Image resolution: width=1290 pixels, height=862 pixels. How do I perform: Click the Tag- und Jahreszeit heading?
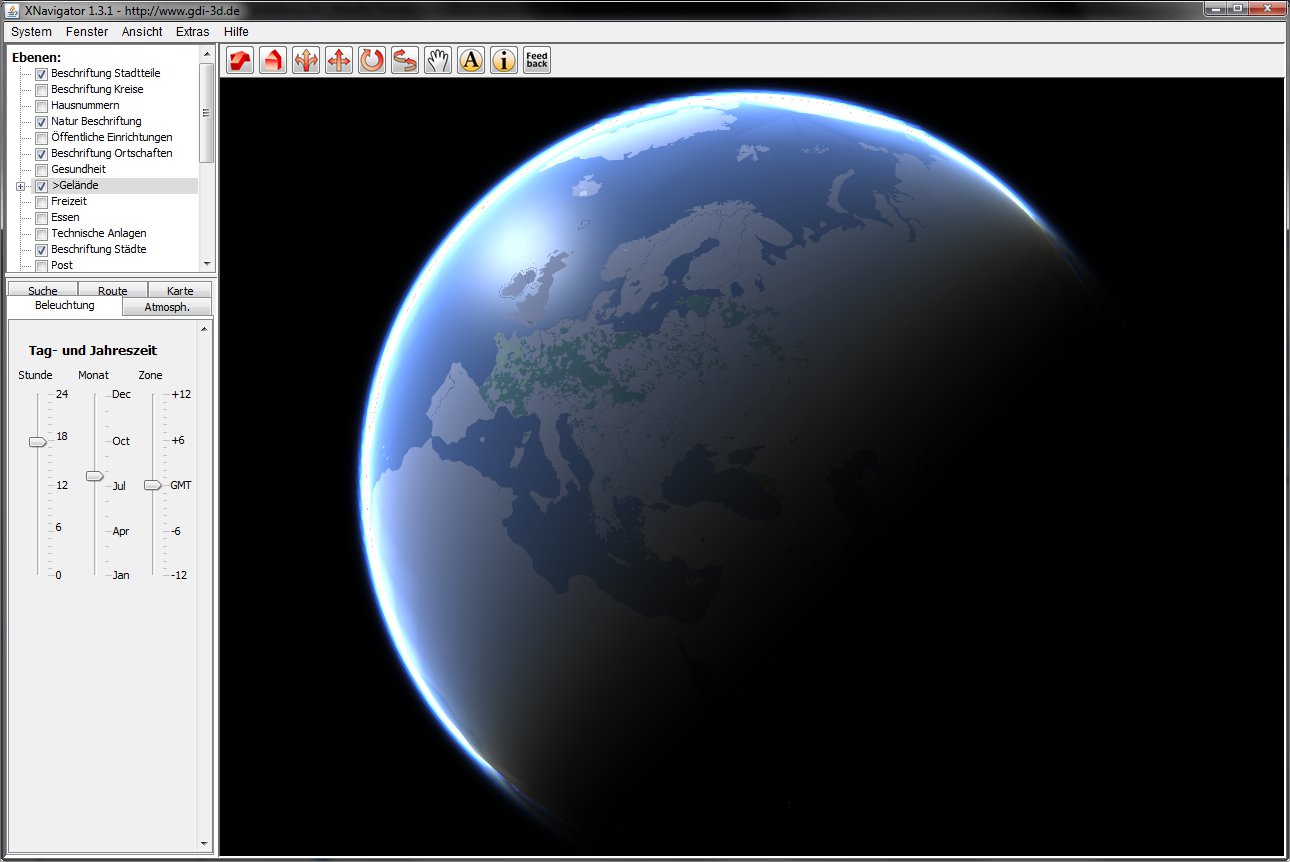(x=93, y=351)
